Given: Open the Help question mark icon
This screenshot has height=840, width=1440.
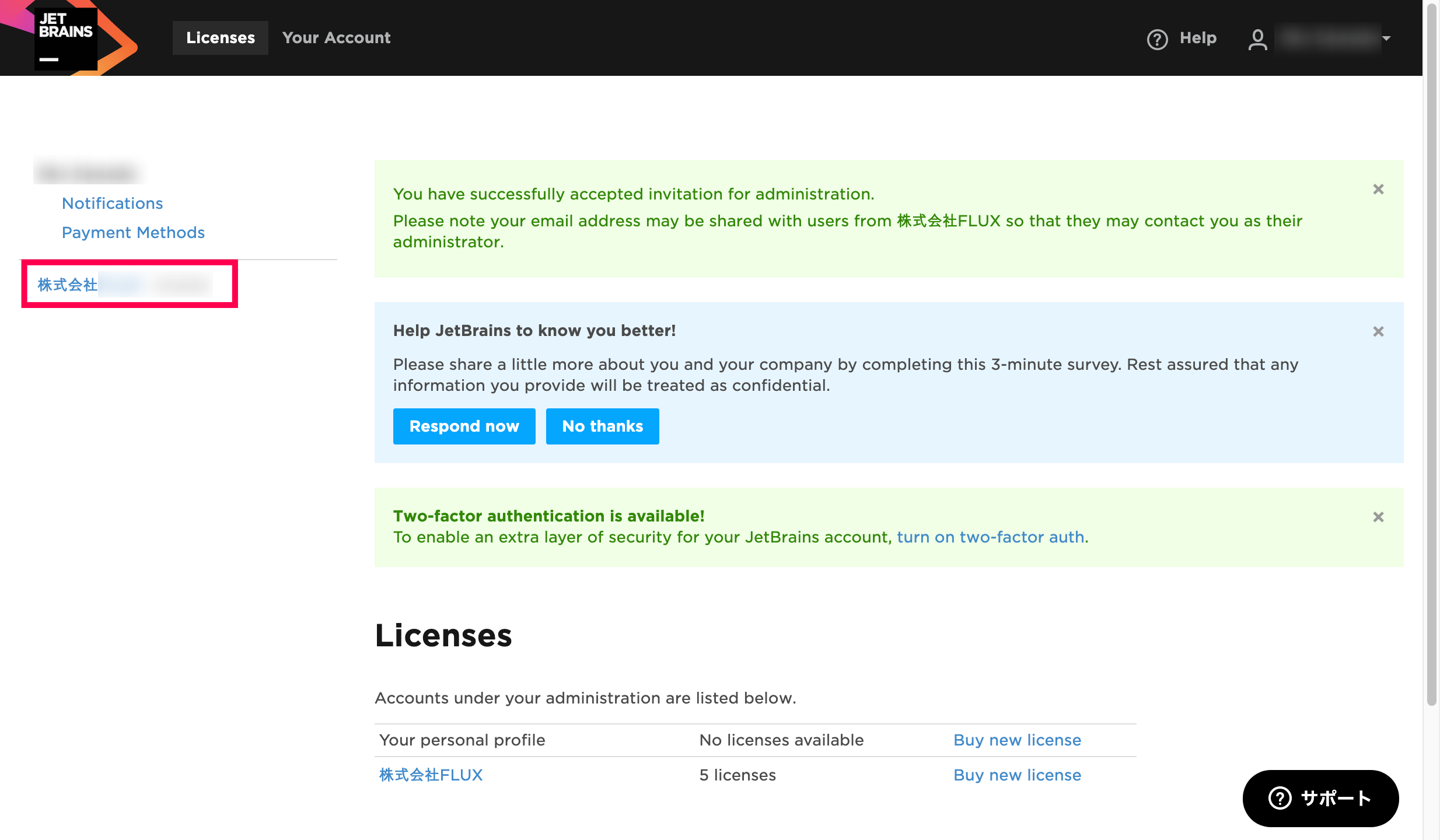Looking at the screenshot, I should pyautogui.click(x=1157, y=39).
